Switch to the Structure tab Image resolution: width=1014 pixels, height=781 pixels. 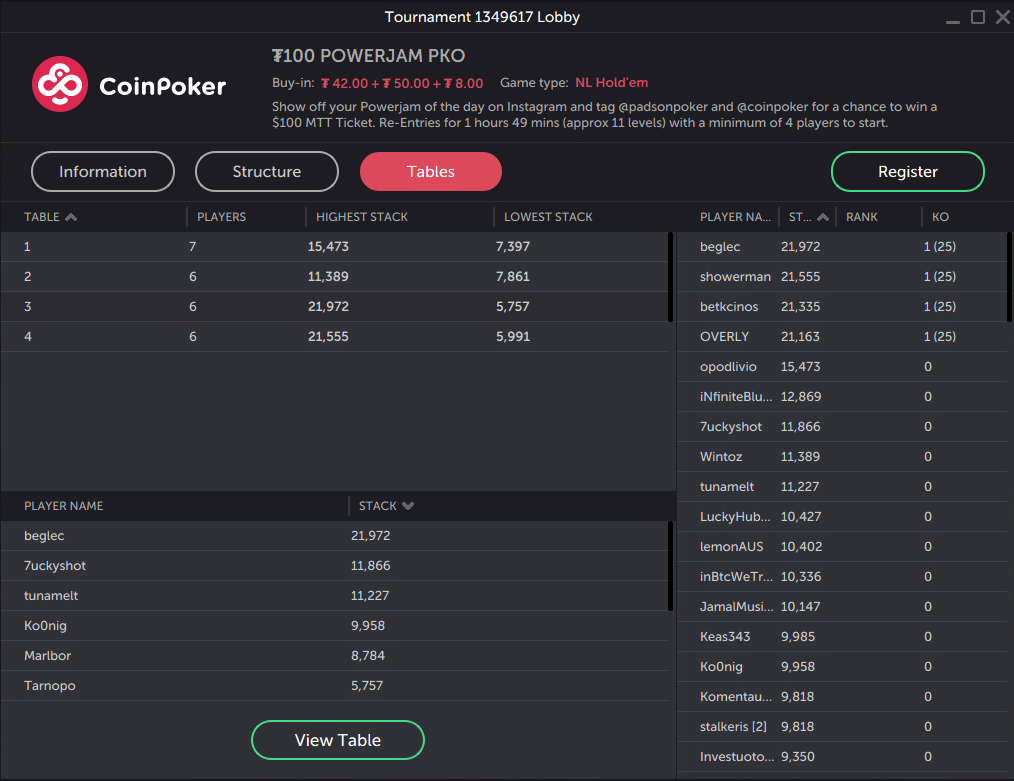pyautogui.click(x=266, y=171)
